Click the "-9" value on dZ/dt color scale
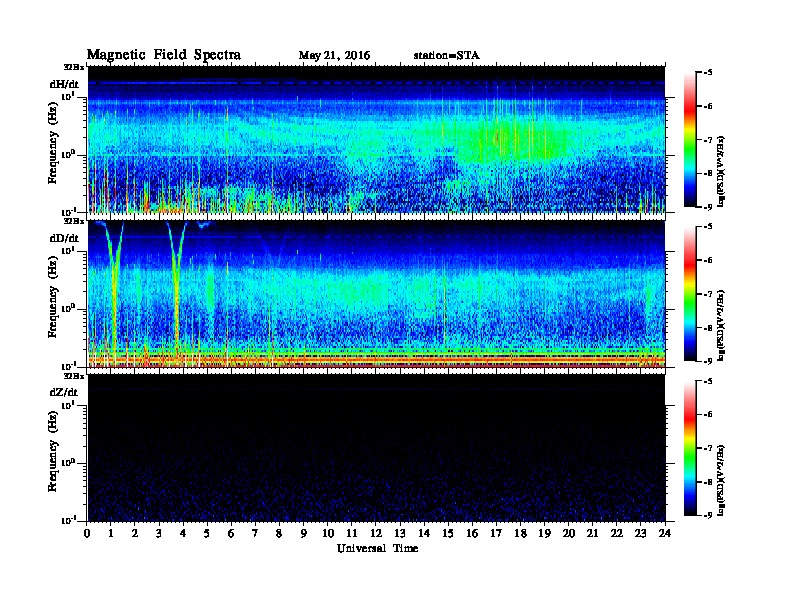This screenshot has height=612, width=792. click(708, 515)
